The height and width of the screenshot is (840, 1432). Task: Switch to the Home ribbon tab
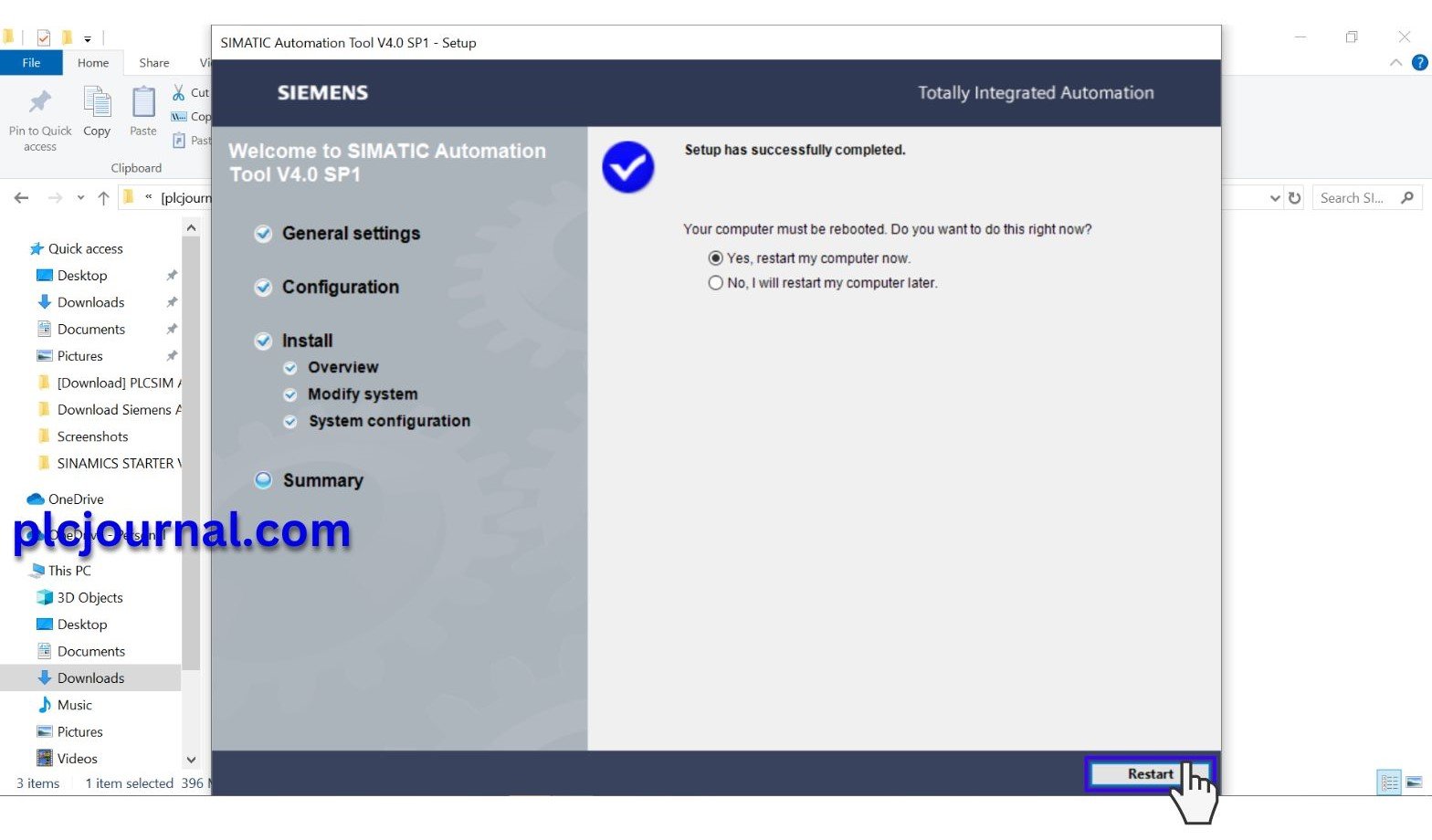[93, 63]
